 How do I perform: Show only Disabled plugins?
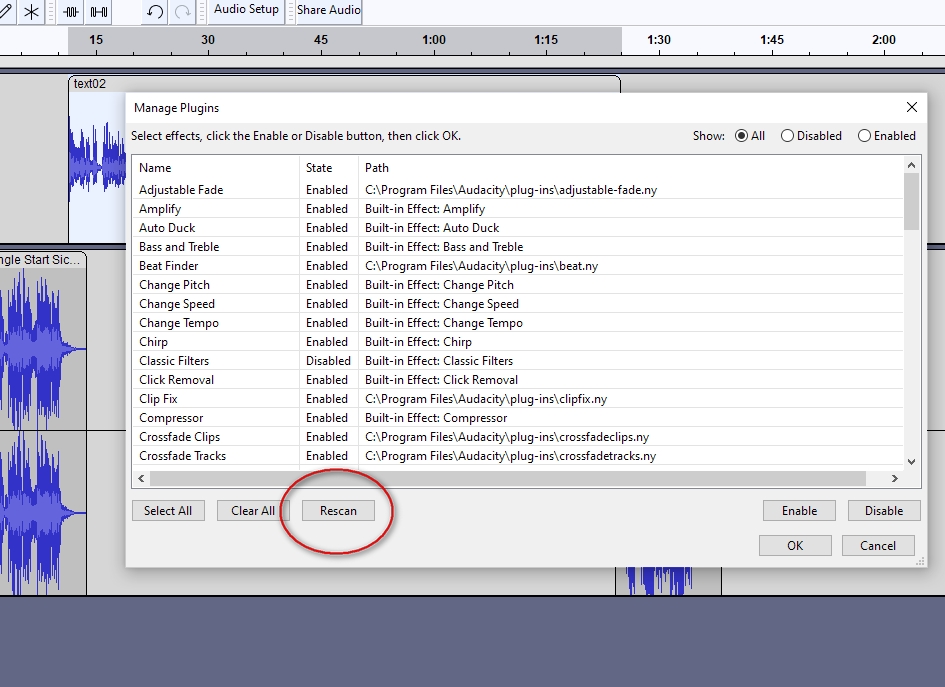point(788,136)
